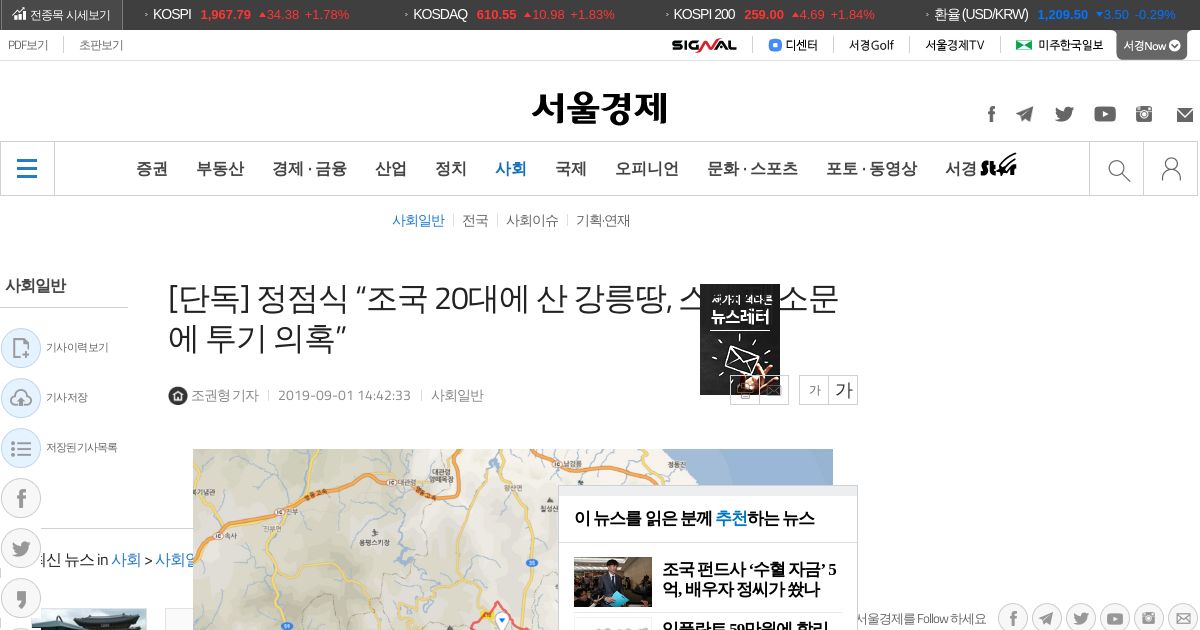The height and width of the screenshot is (630, 1200).
Task: Open the 서울경제TV link
Action: 954,45
